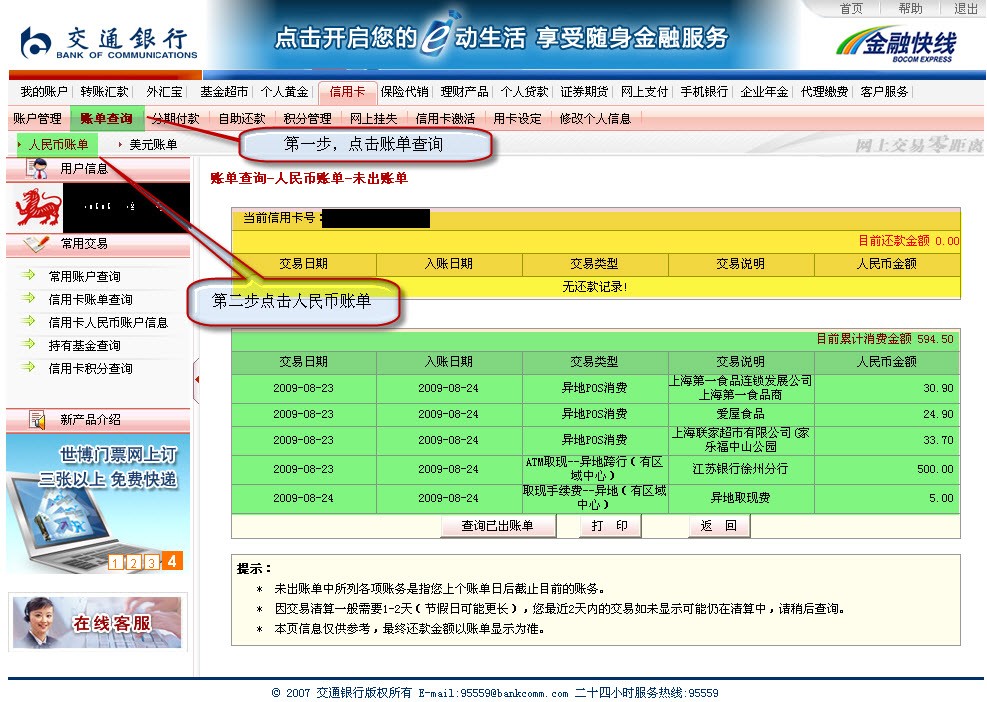This screenshot has width=987, height=702.
Task: Click 查询已出账单 button
Action: coord(497,526)
